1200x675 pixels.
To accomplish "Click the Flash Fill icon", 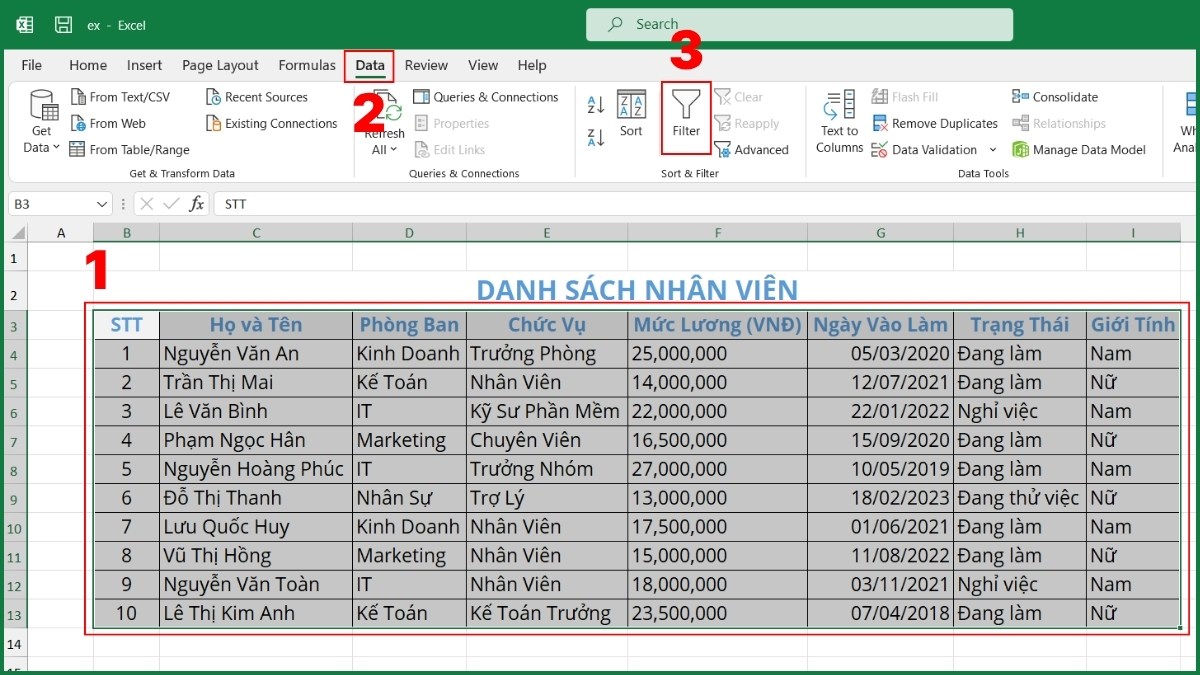I will tap(906, 96).
